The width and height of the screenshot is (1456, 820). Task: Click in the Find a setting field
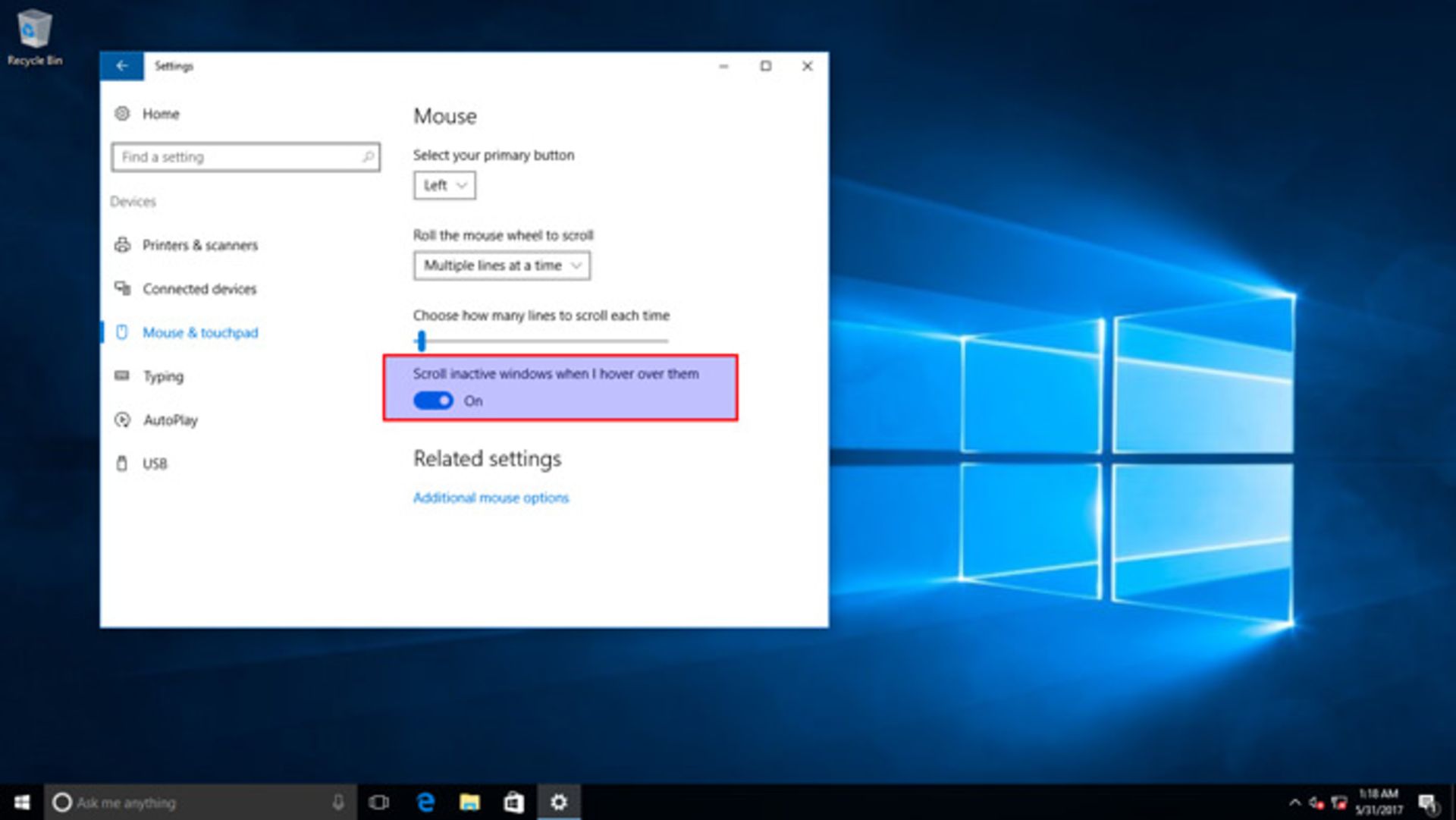(245, 157)
